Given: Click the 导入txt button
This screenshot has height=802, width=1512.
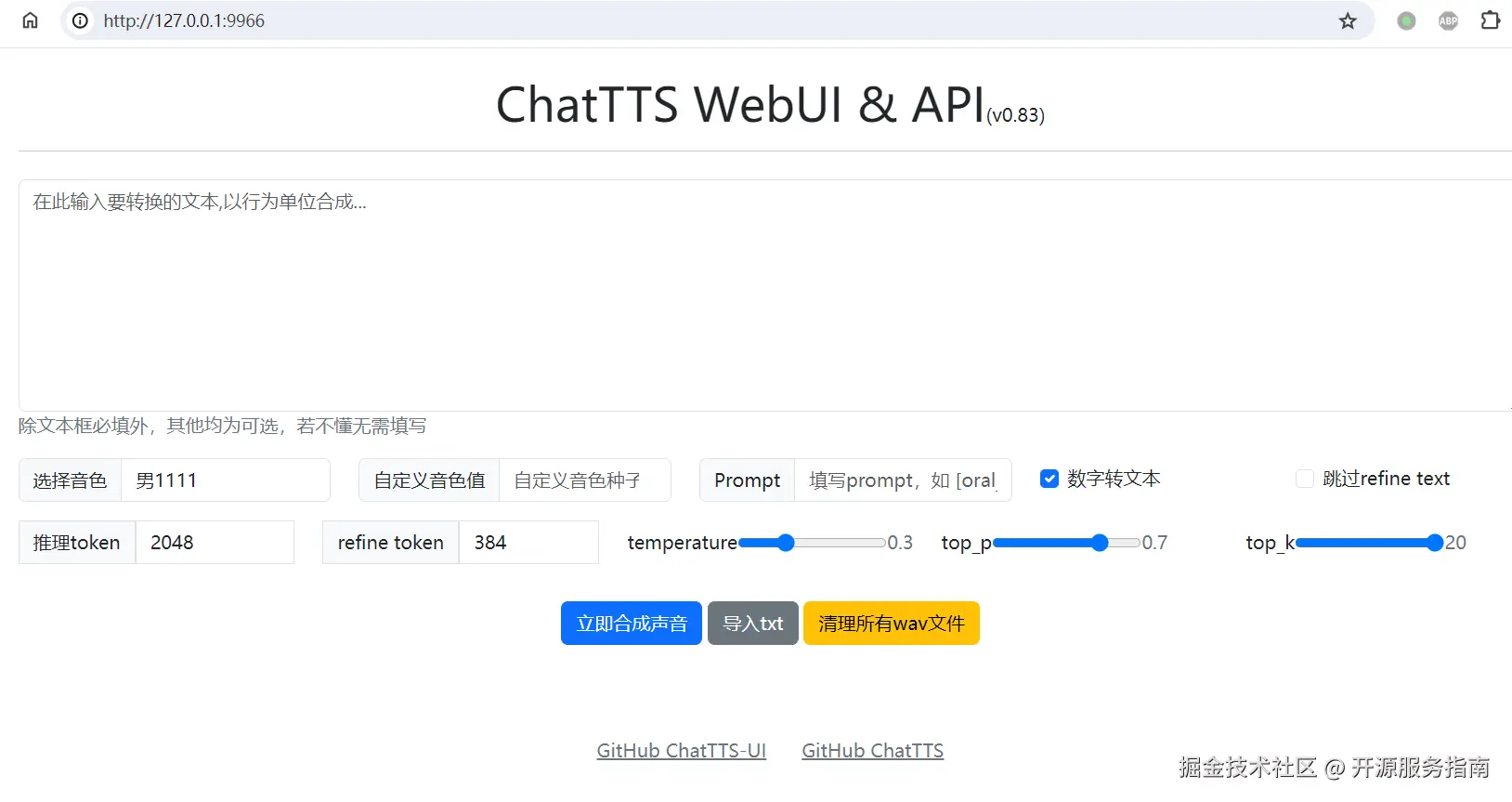Looking at the screenshot, I should (x=753, y=624).
